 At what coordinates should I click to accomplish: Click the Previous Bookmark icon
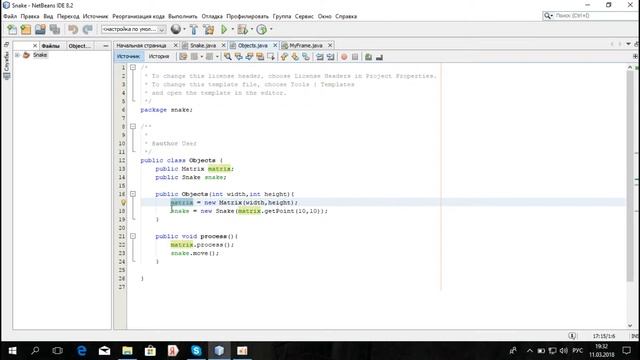284,57
